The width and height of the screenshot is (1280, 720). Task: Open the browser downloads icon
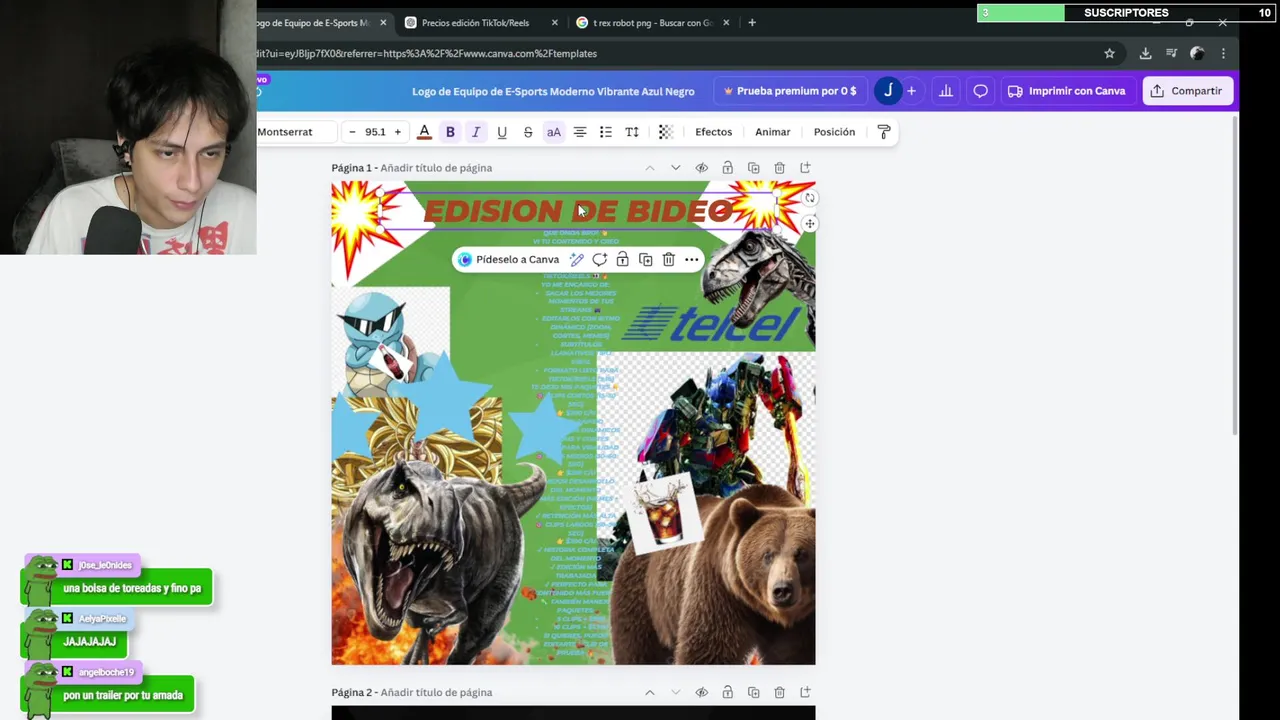tap(1146, 54)
